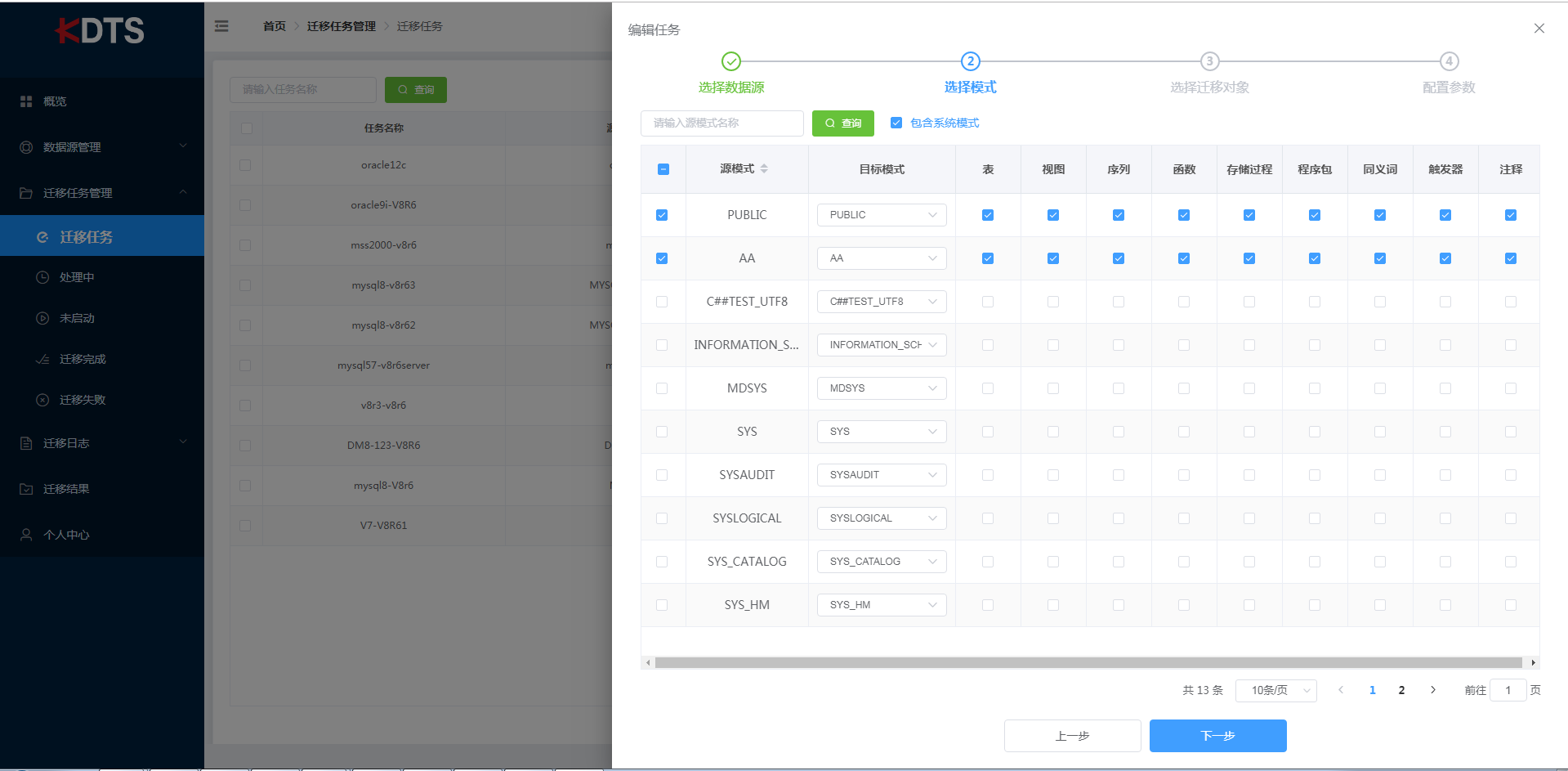
Task: Uncheck 表 checkbox in PUBLIC row
Action: point(988,215)
